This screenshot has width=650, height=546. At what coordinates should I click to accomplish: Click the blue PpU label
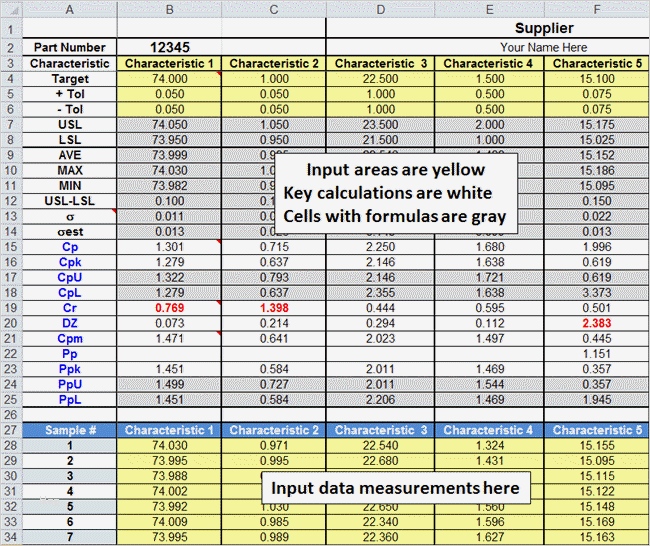(x=70, y=384)
